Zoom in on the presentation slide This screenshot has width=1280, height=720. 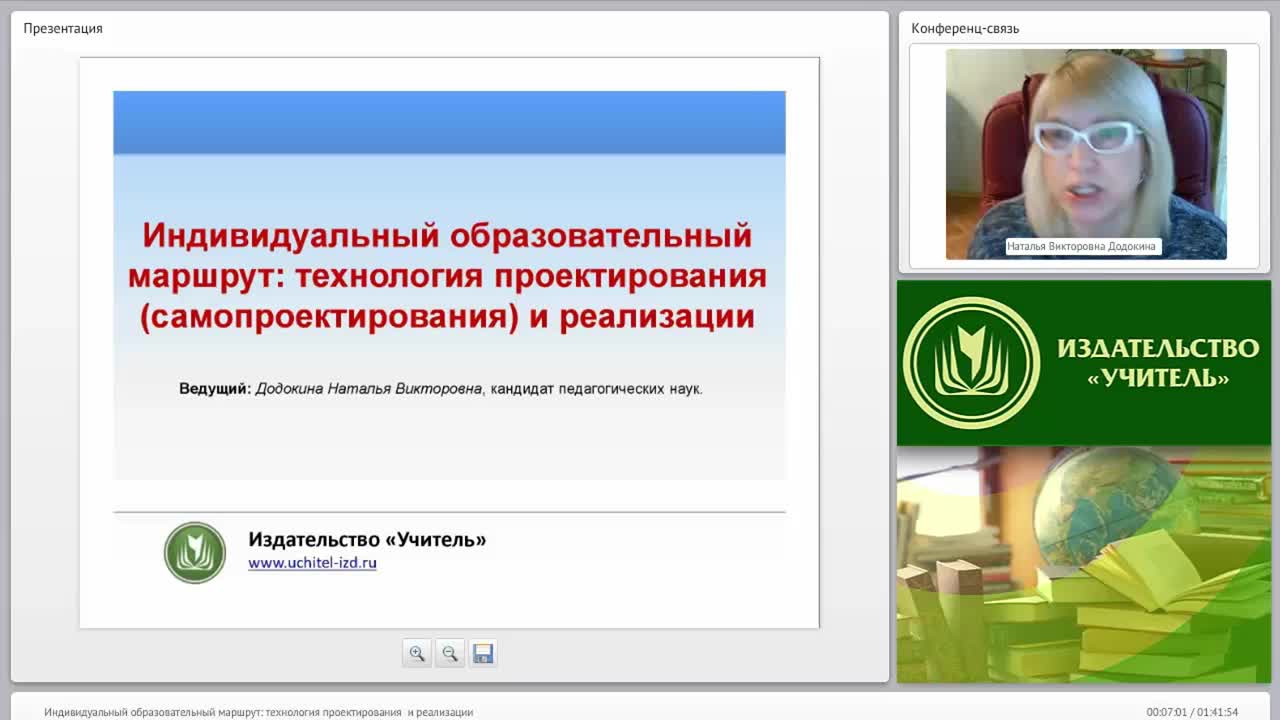[x=417, y=653]
